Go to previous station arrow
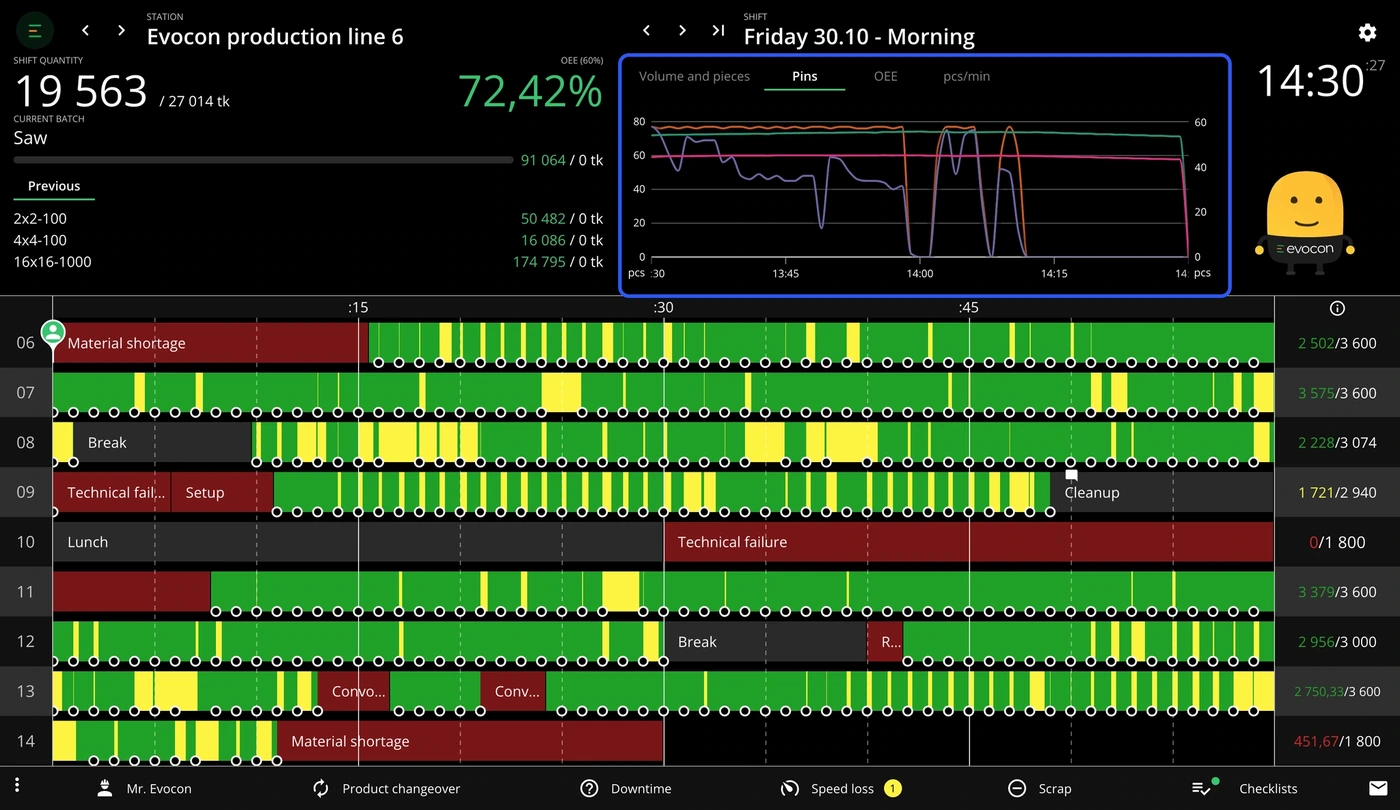The width and height of the screenshot is (1400, 810). pyautogui.click(x=86, y=30)
